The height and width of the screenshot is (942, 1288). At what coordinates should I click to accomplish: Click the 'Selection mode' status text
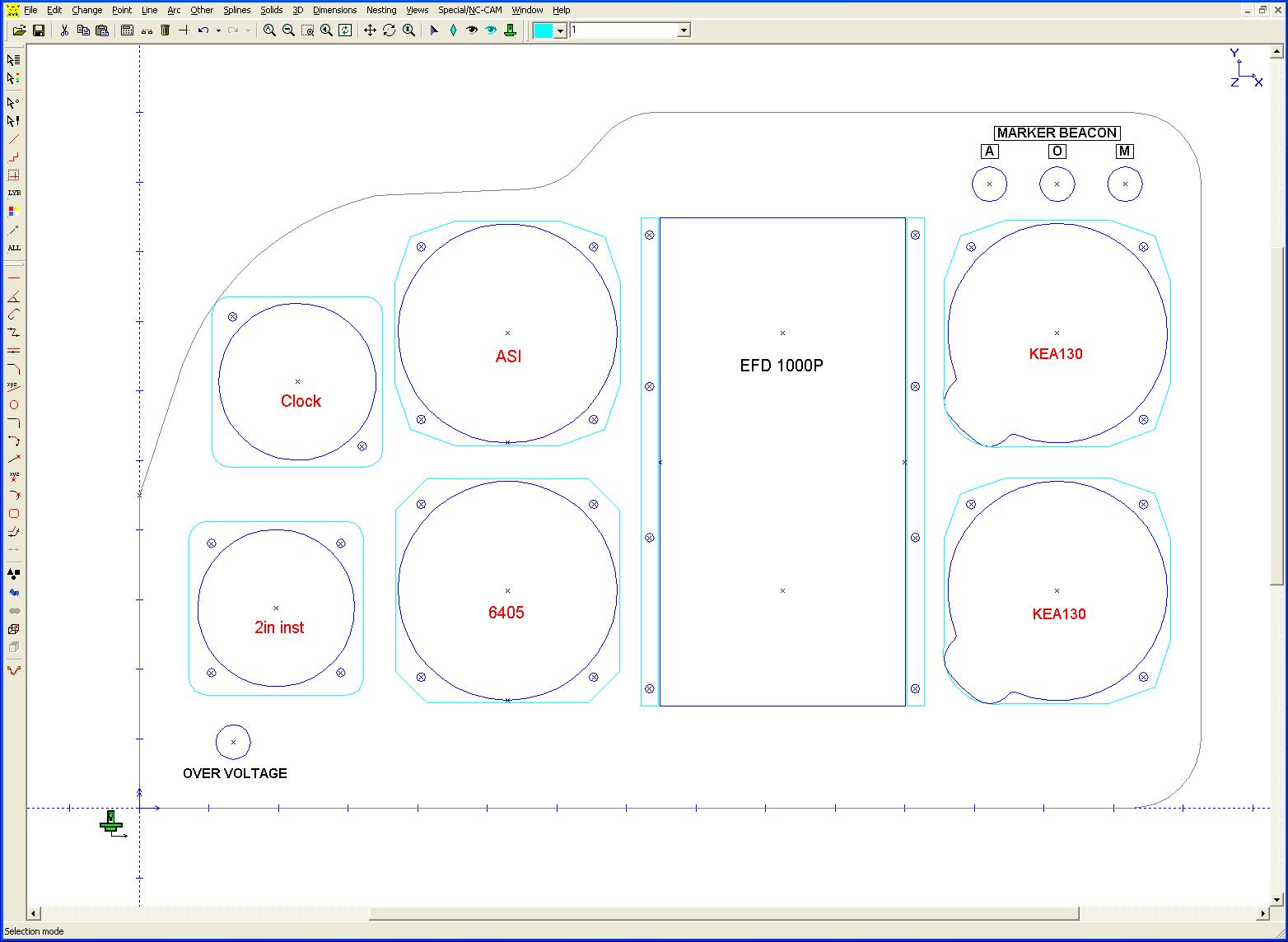point(35,931)
